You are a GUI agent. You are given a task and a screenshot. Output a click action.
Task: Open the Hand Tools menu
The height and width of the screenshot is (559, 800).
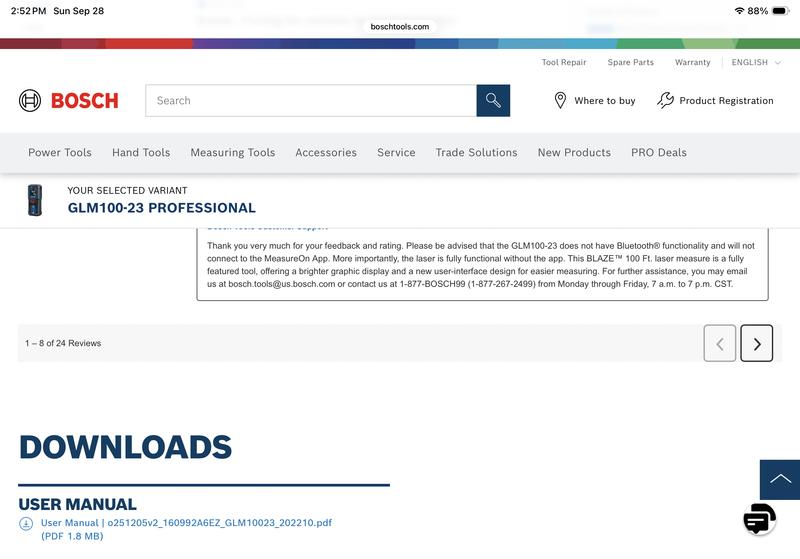141,153
